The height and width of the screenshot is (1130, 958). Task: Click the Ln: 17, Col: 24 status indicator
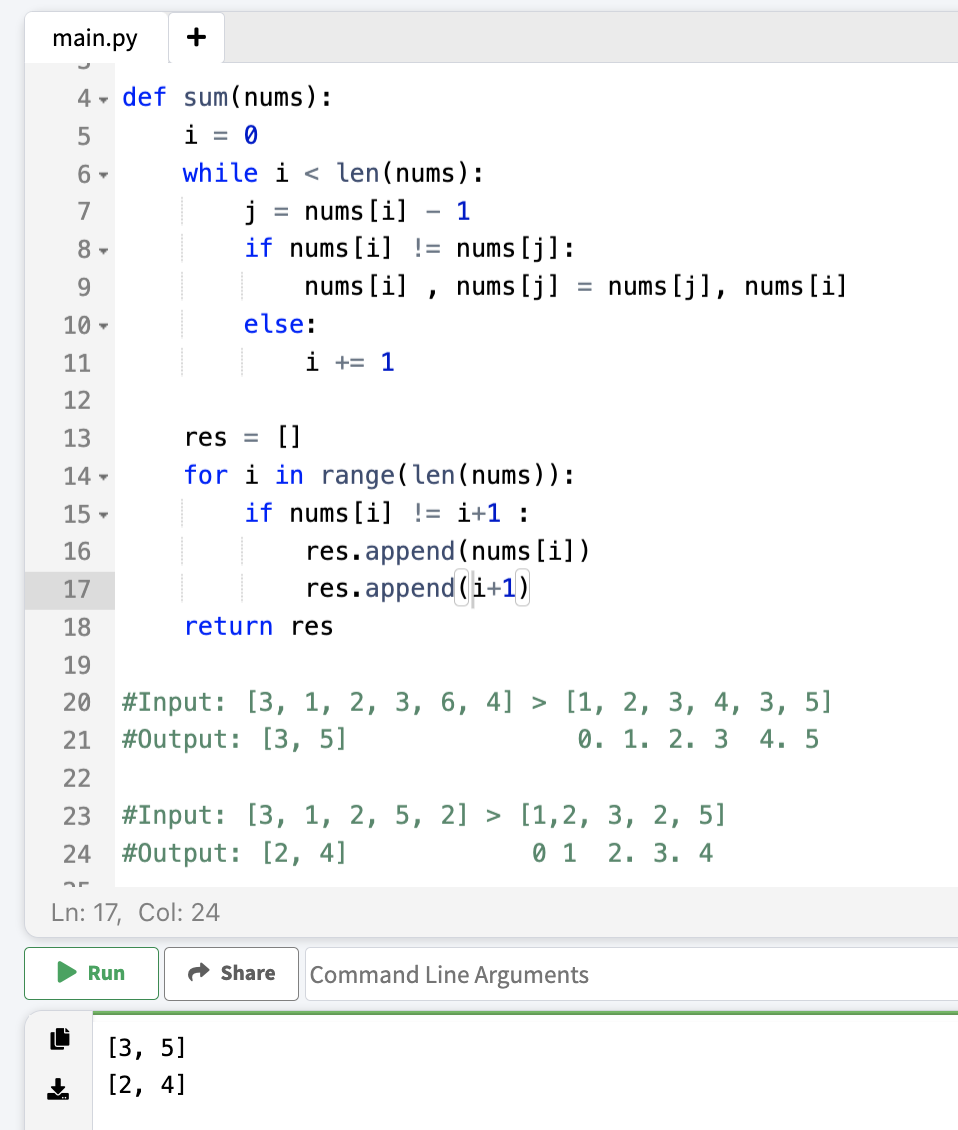point(135,912)
